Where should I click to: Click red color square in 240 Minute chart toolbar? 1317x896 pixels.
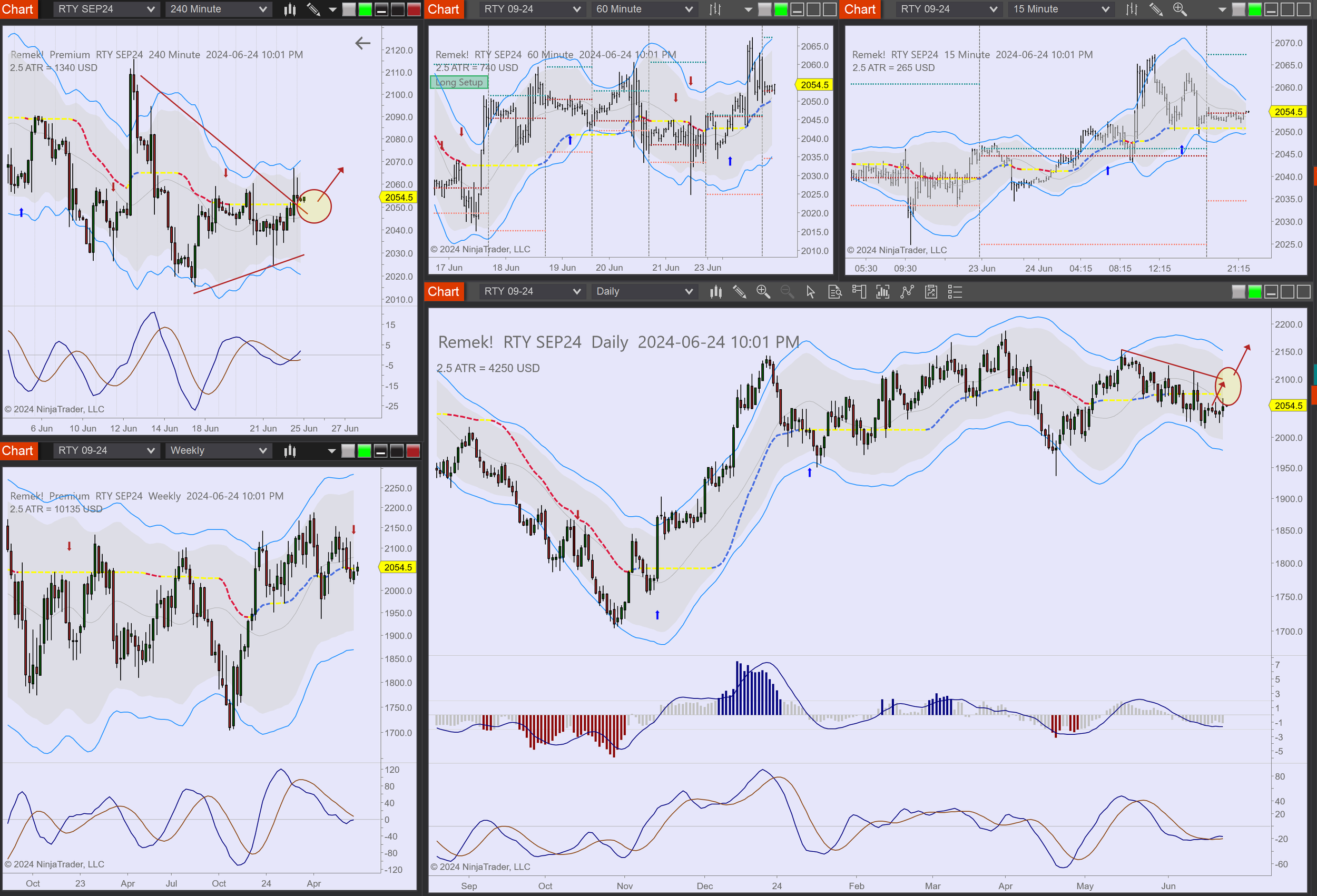[x=414, y=9]
